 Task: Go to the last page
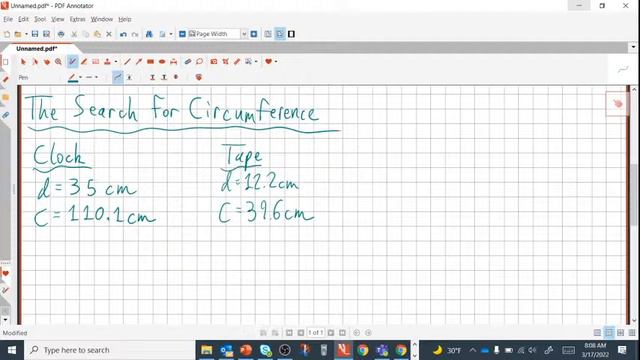[342, 333]
